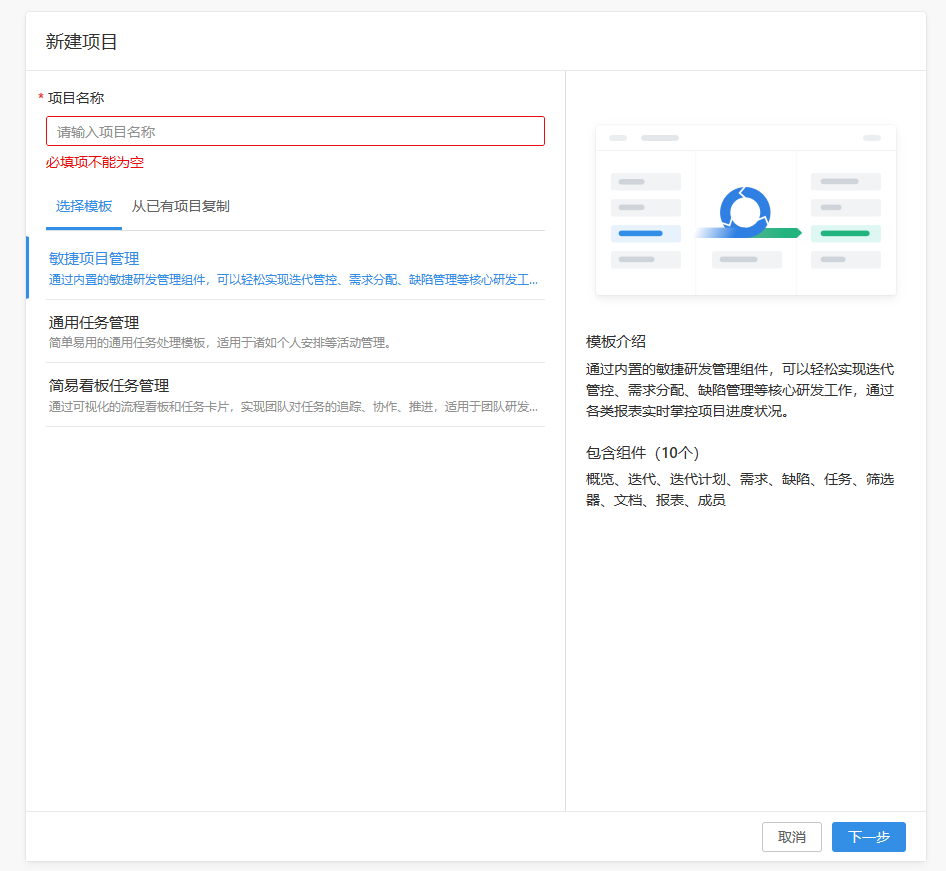Choose the 通用任务管理 template title

coord(94,323)
